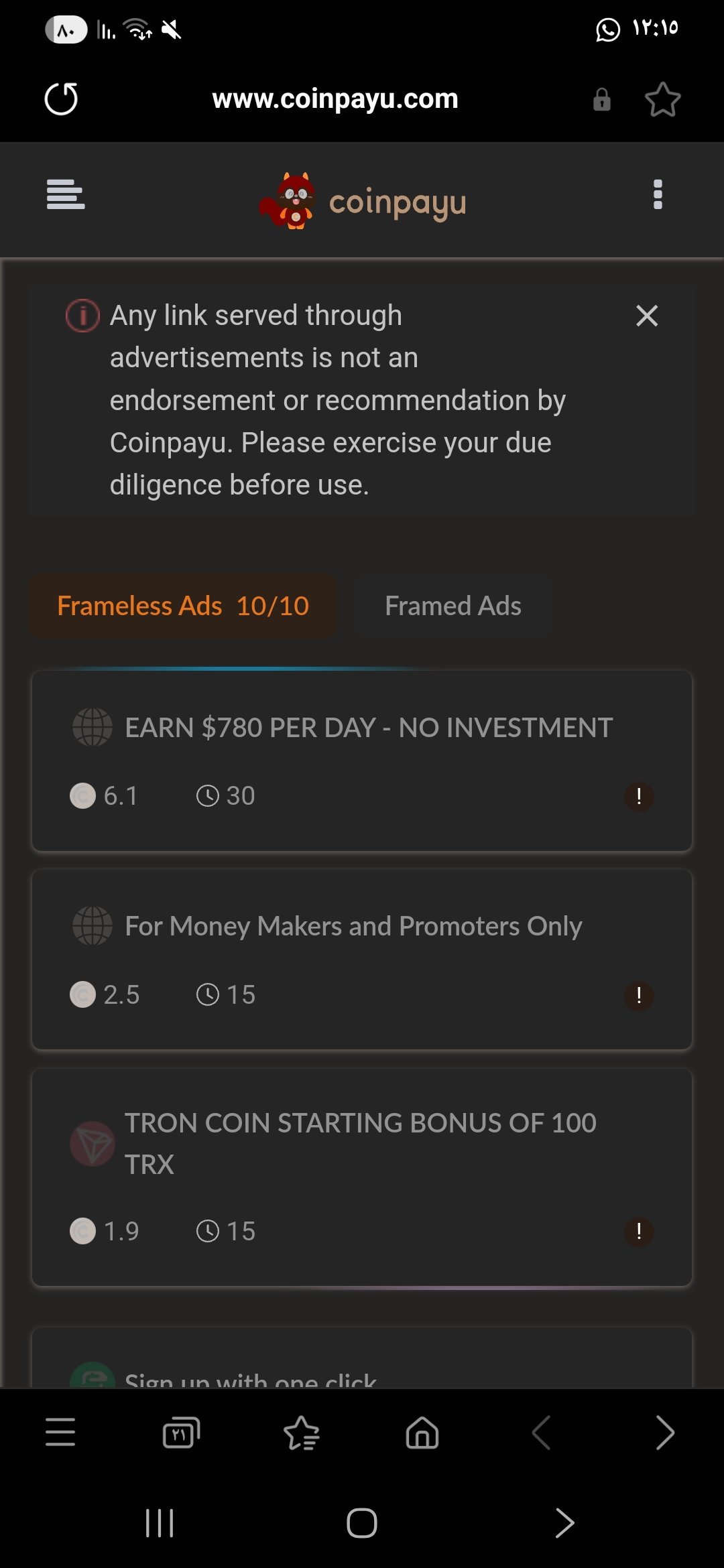
Task: Tap the www.coinpayu.com address bar
Action: pyautogui.click(x=335, y=99)
